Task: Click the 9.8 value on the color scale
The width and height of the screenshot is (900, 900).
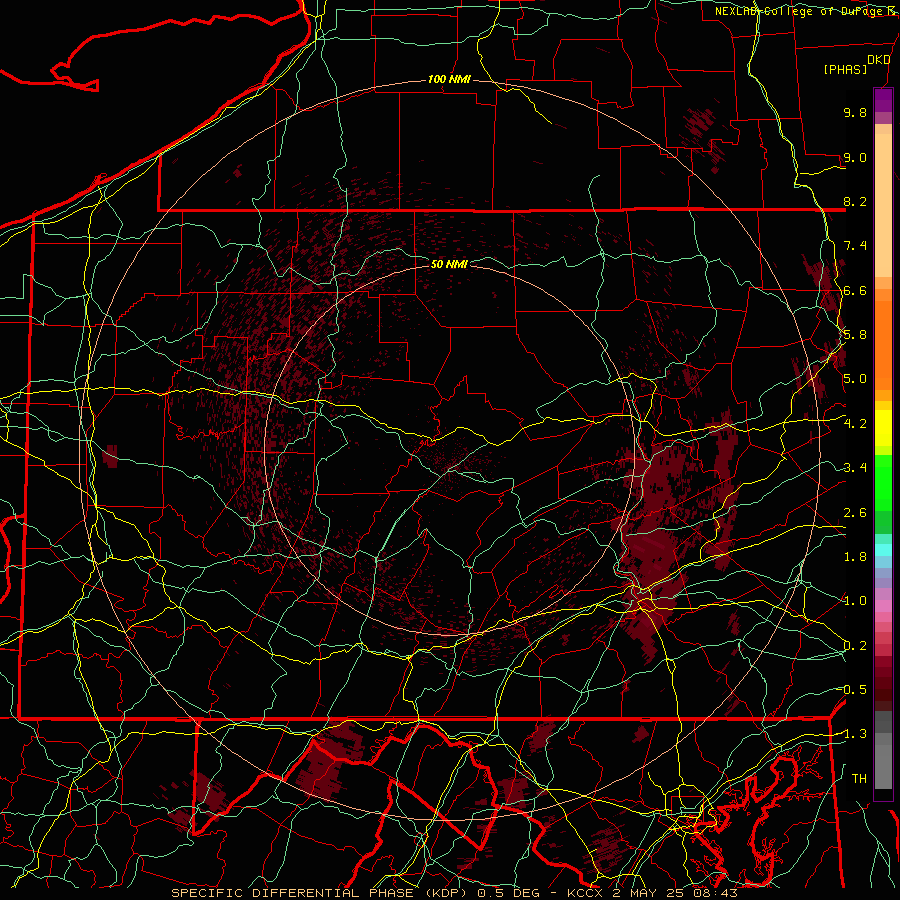Action: click(855, 112)
